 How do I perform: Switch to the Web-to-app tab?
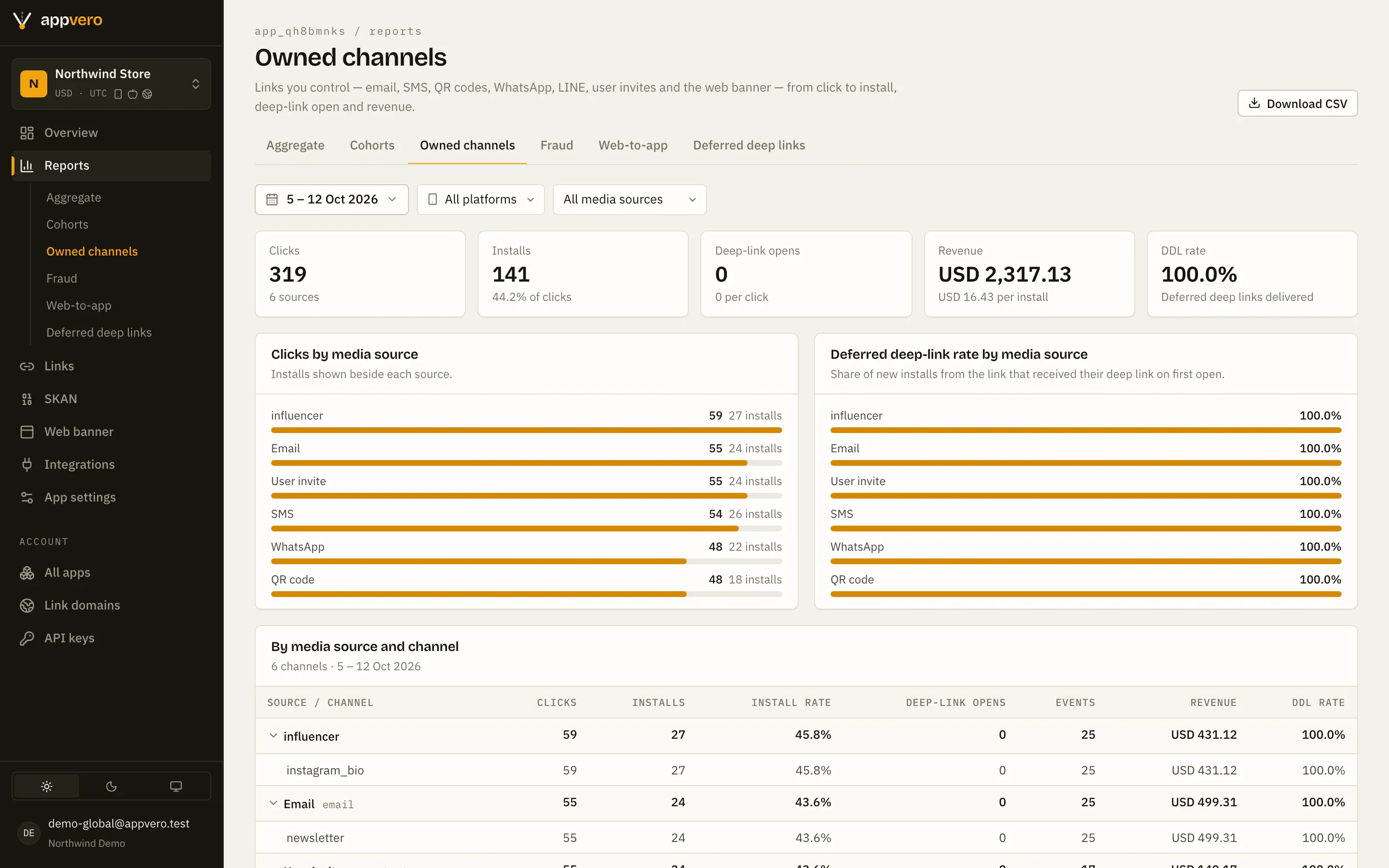(x=632, y=145)
